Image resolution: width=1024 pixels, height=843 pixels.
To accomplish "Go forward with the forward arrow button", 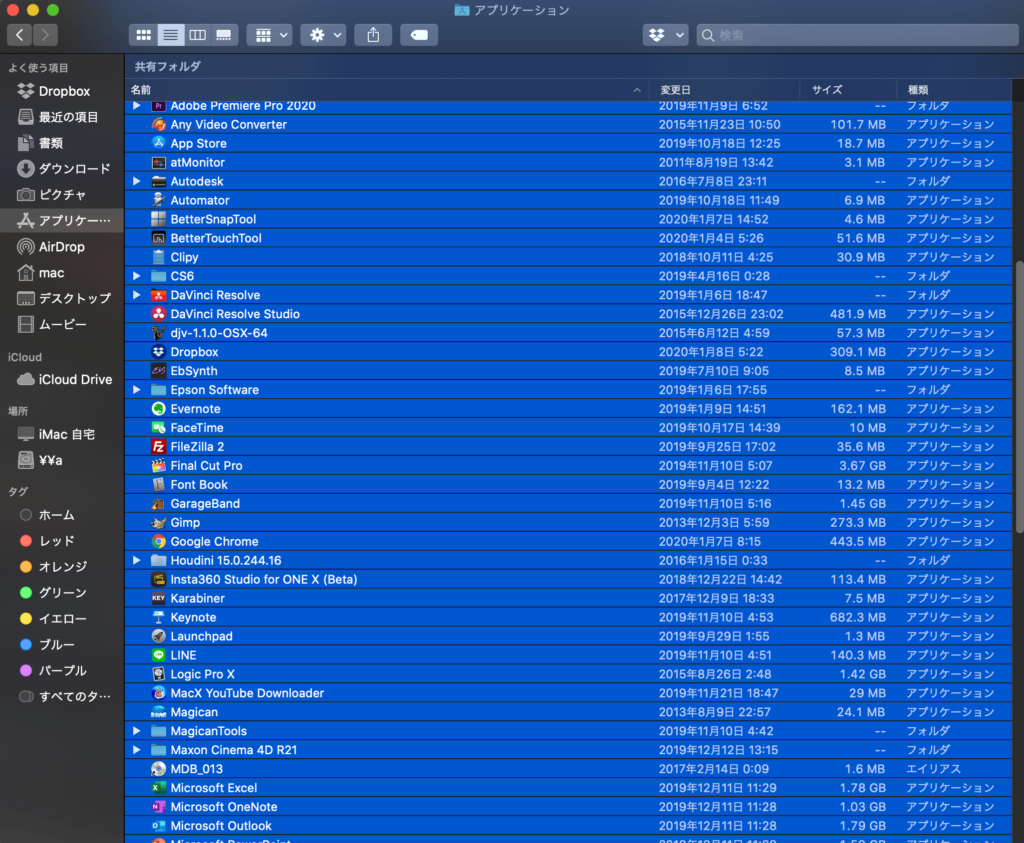I will pyautogui.click(x=45, y=35).
